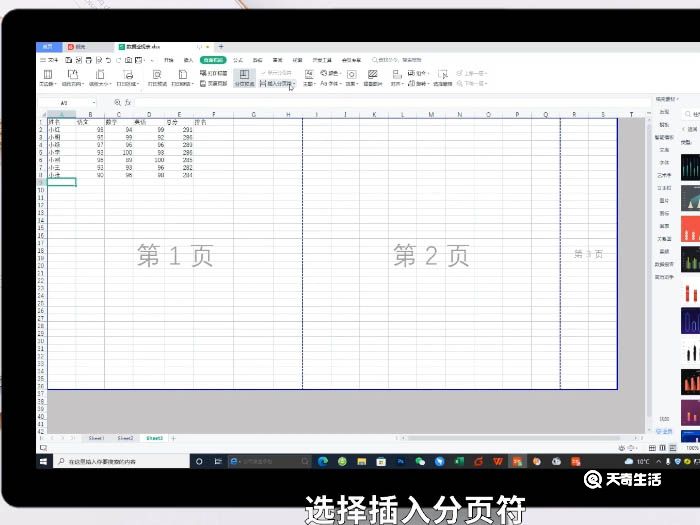Switch to the Developer Tools tab
The image size is (700, 525).
tap(322, 60)
